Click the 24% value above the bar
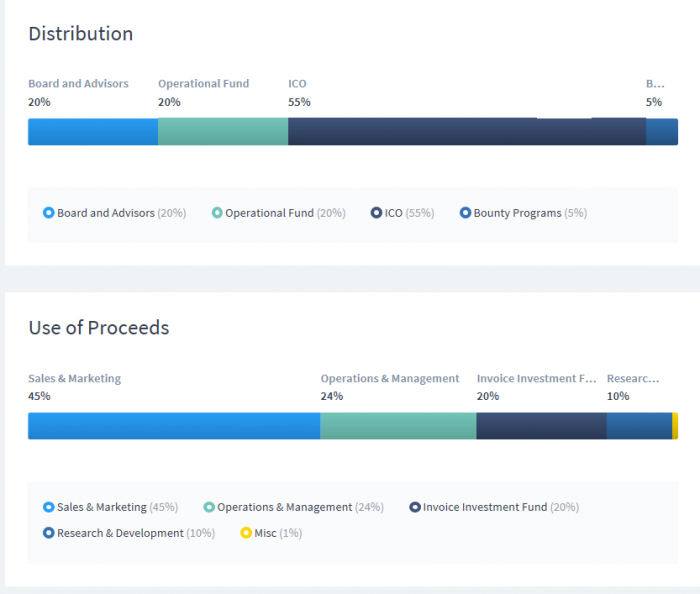The width and height of the screenshot is (700, 594). [332, 396]
